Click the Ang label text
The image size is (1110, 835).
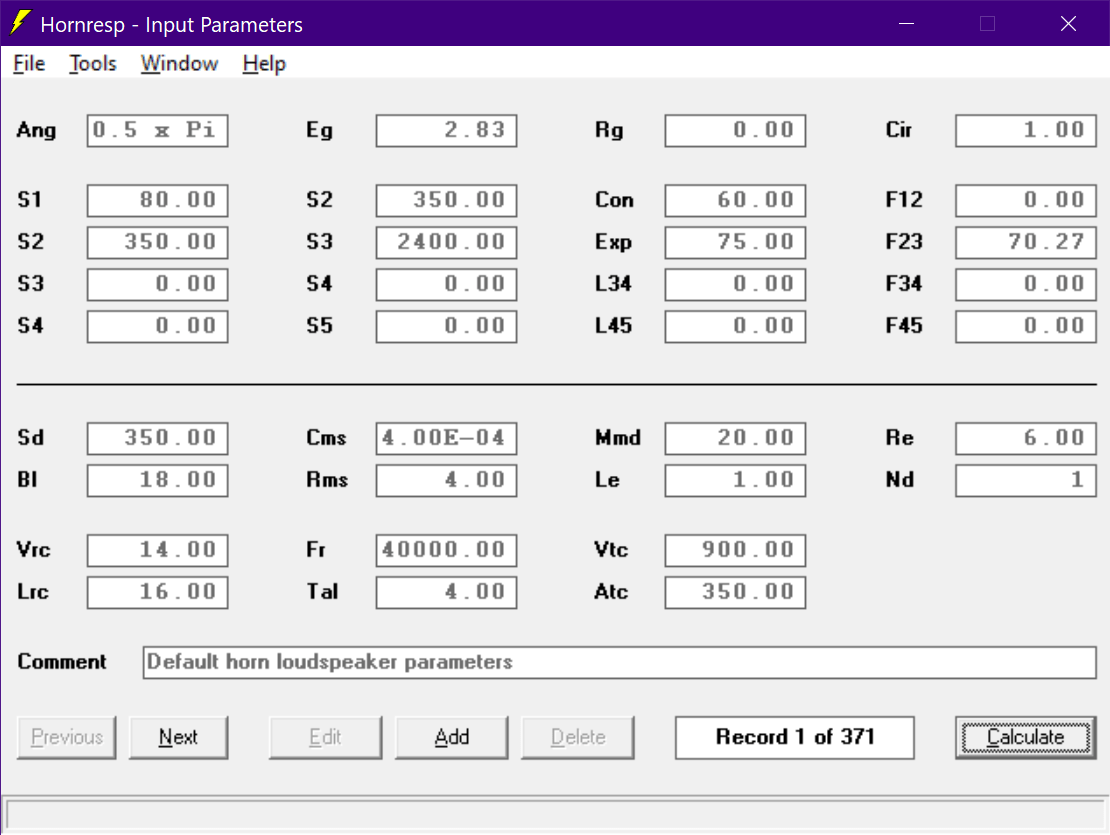tap(36, 131)
